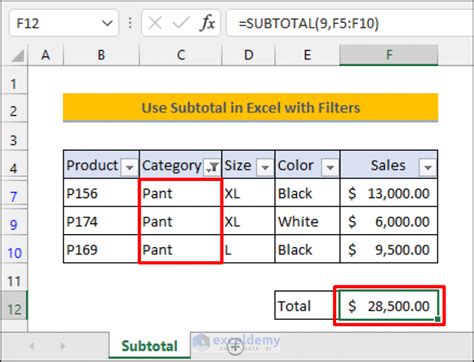The image size is (474, 362).
Task: Click the $28,500.00 total cell
Action: pos(389,305)
